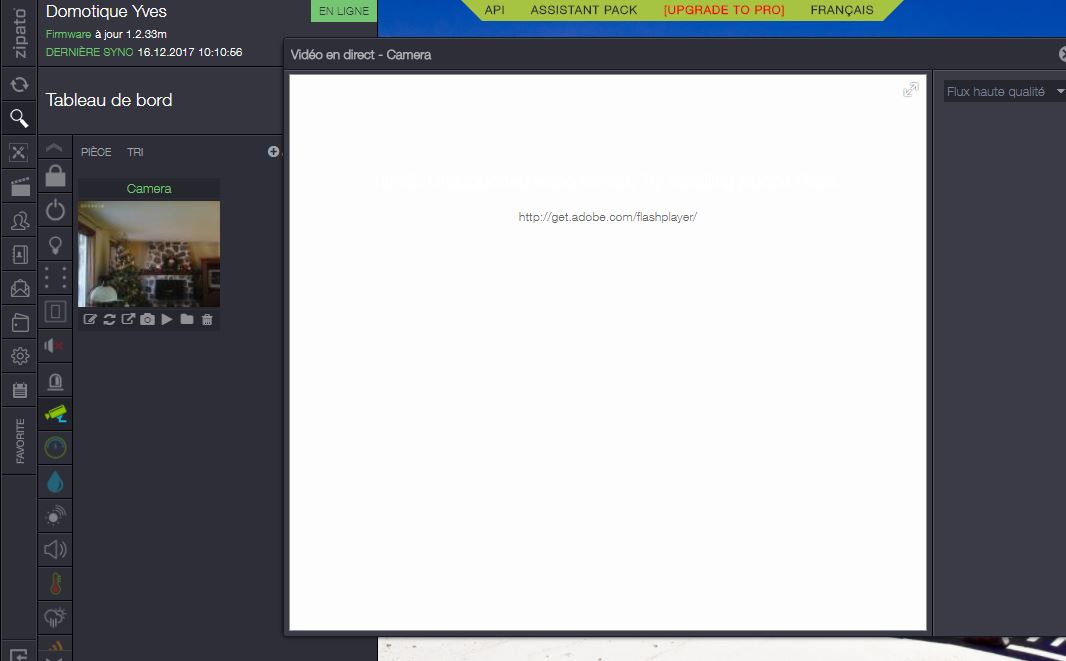1066x661 pixels.
Task: Open the lock devices category
Action: click(55, 176)
